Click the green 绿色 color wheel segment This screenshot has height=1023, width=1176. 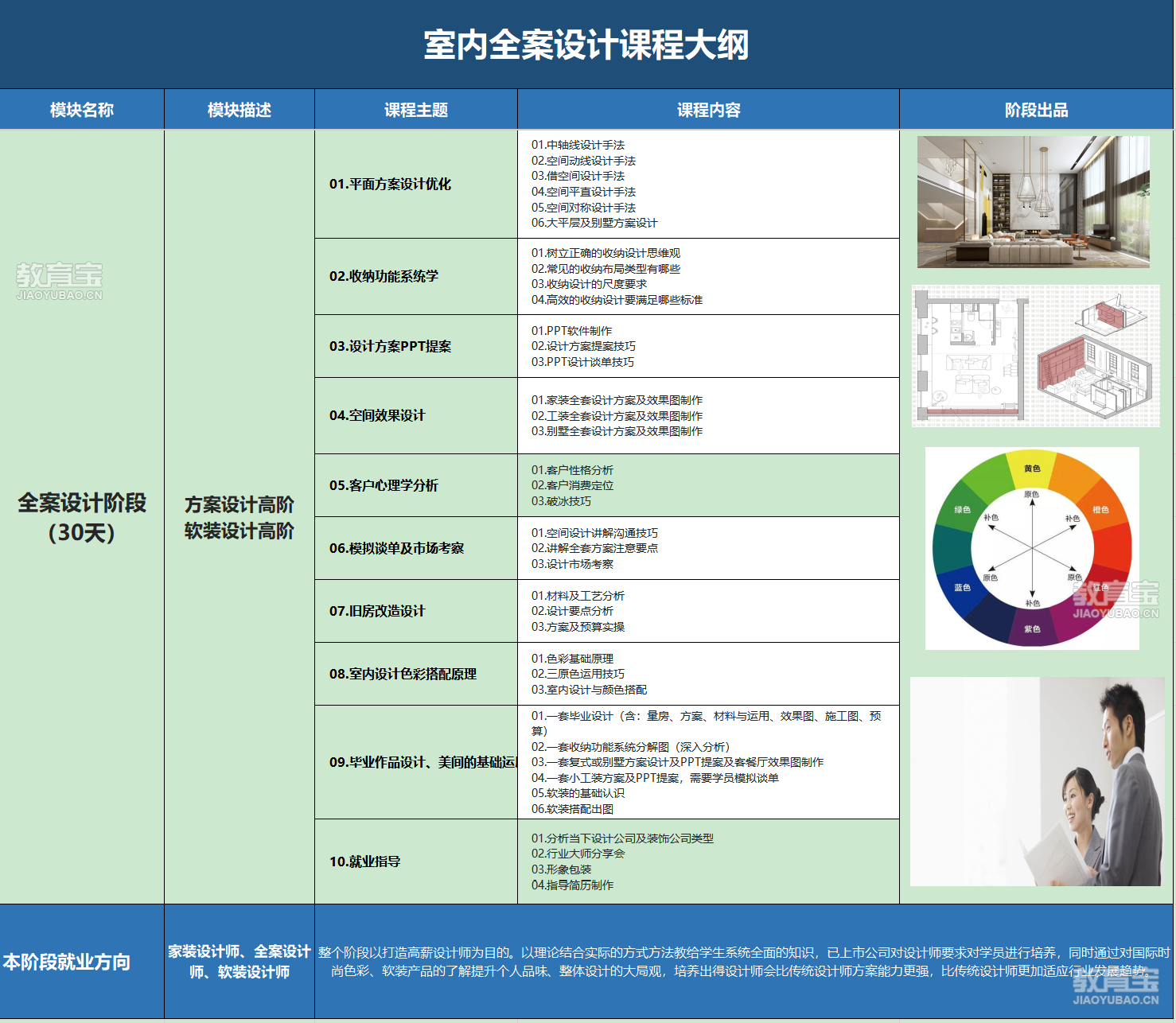coord(962,509)
